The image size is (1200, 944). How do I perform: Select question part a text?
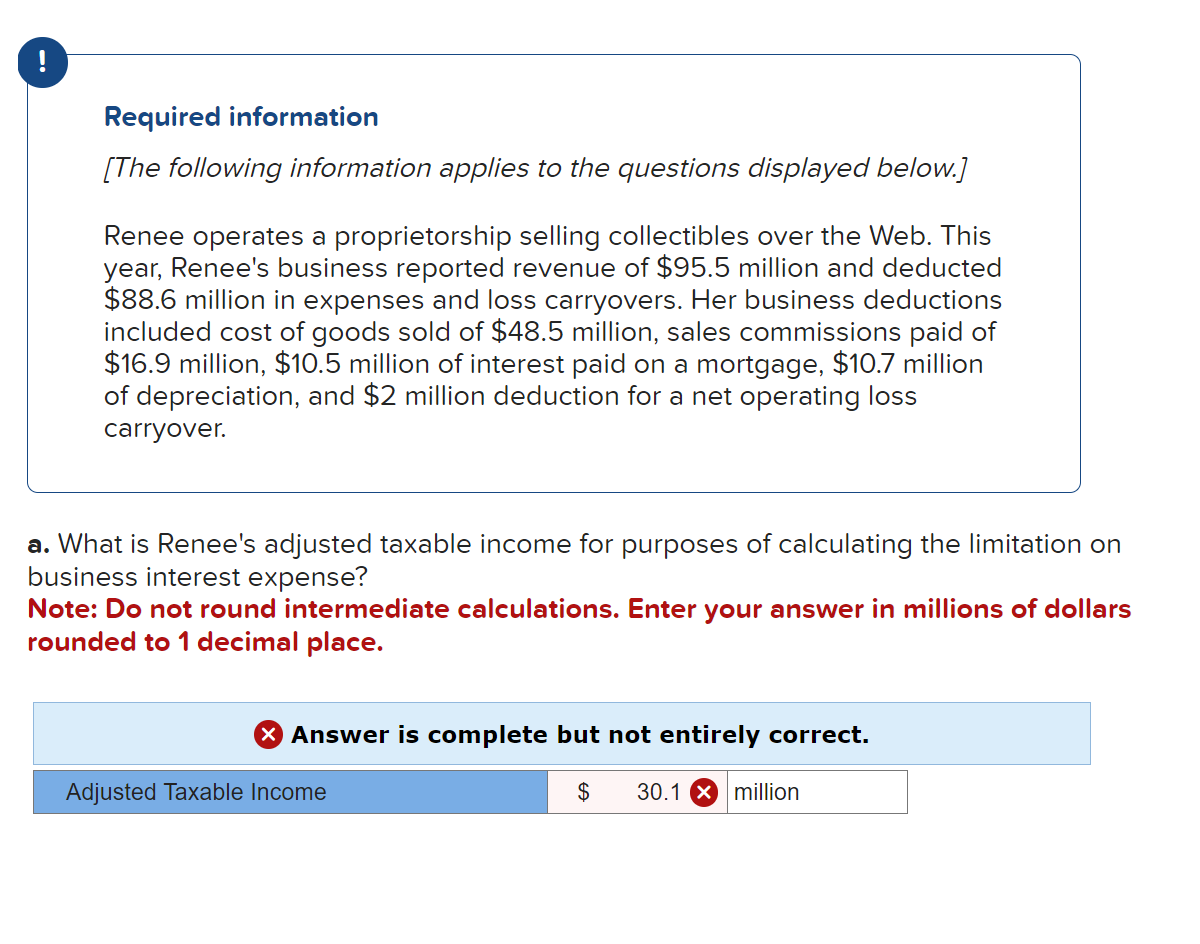tap(573, 560)
